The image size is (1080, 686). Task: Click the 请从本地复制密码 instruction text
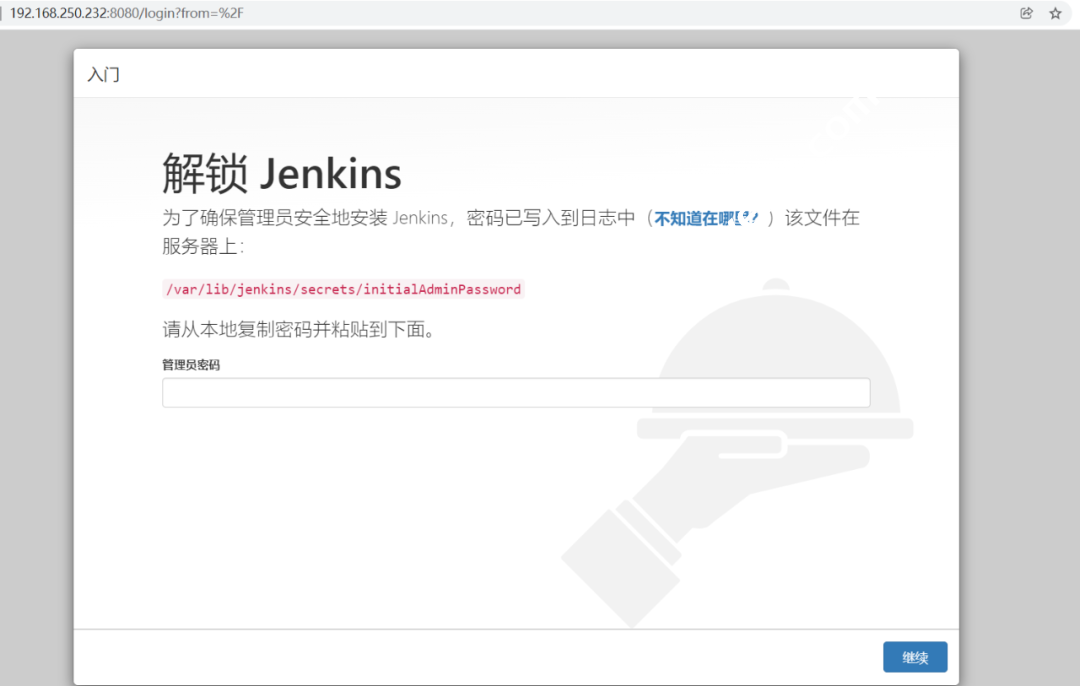(299, 329)
